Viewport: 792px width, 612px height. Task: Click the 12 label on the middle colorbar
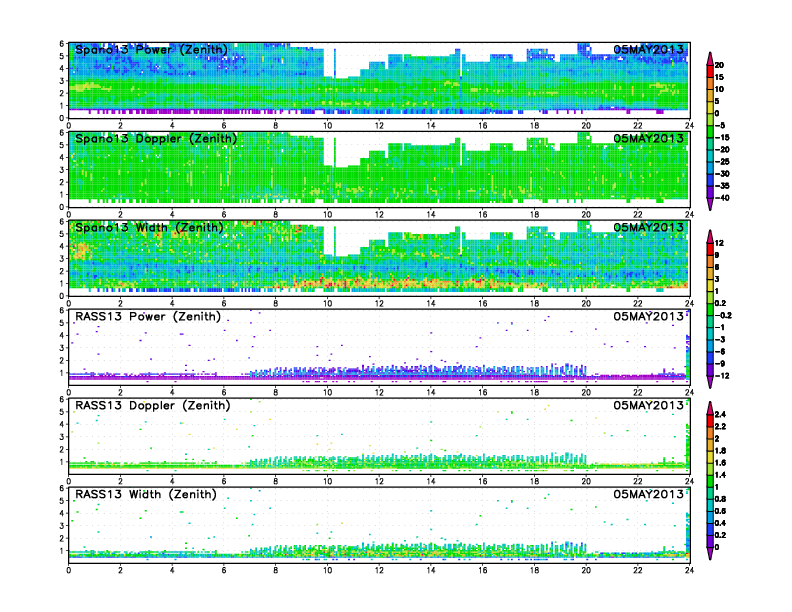pyautogui.click(x=719, y=243)
